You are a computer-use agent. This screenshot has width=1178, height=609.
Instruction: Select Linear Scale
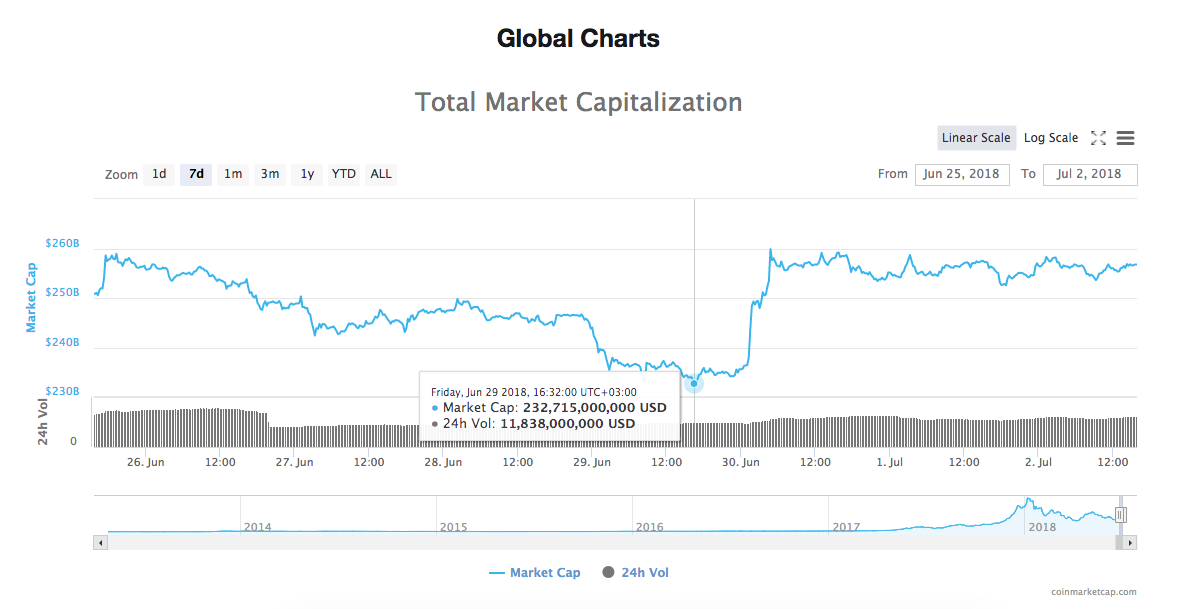976,138
